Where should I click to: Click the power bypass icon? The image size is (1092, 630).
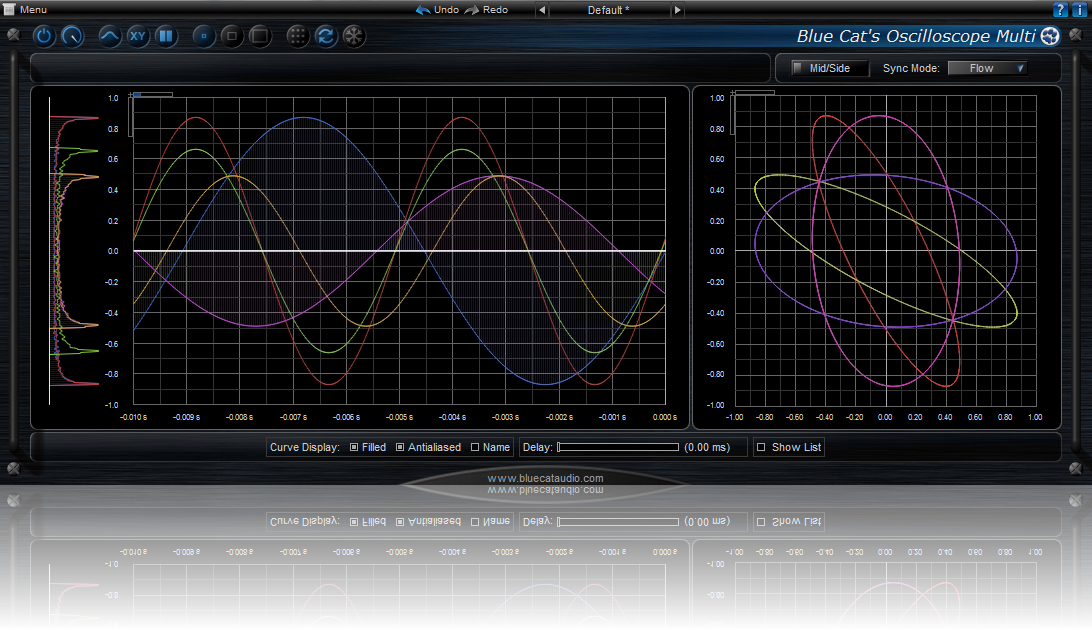click(44, 36)
